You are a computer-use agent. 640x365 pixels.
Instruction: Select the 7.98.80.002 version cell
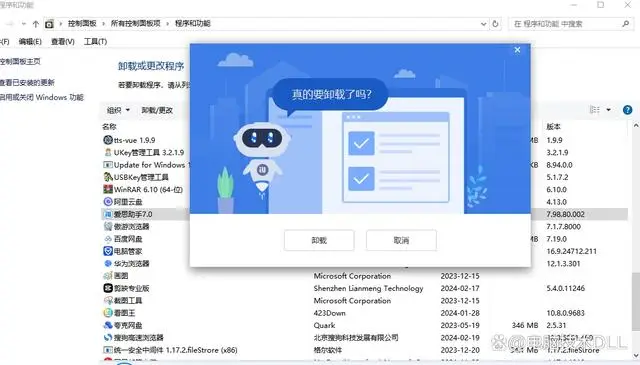(565, 214)
